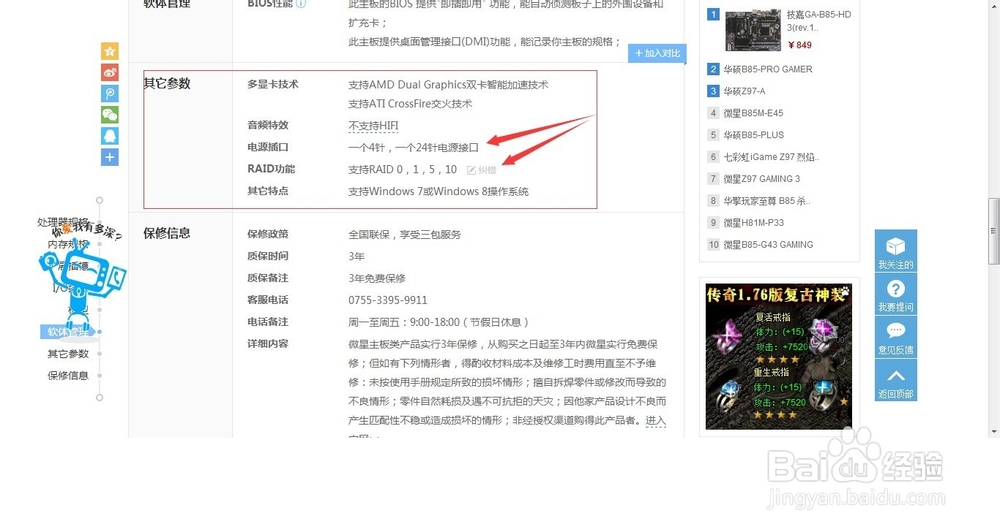The width and height of the screenshot is (1000, 532).
Task: Open 技嘉GA-B85-HD3 ranking entry
Action: (x=818, y=20)
